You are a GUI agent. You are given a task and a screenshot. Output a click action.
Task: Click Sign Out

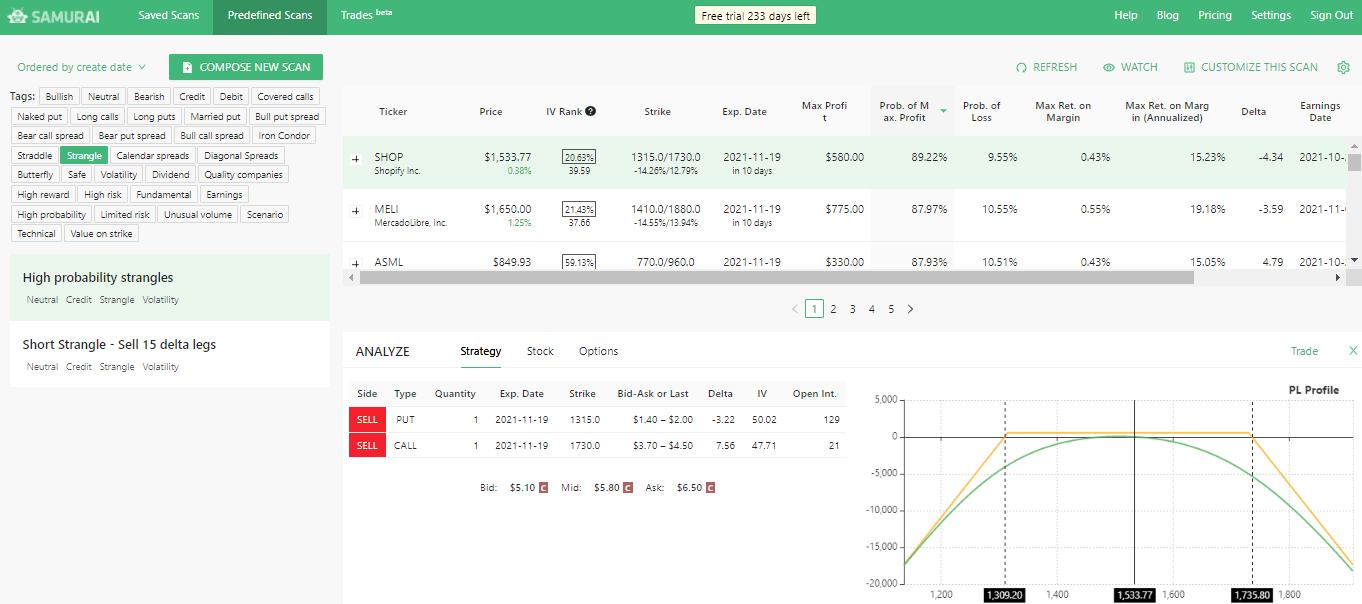click(1332, 16)
